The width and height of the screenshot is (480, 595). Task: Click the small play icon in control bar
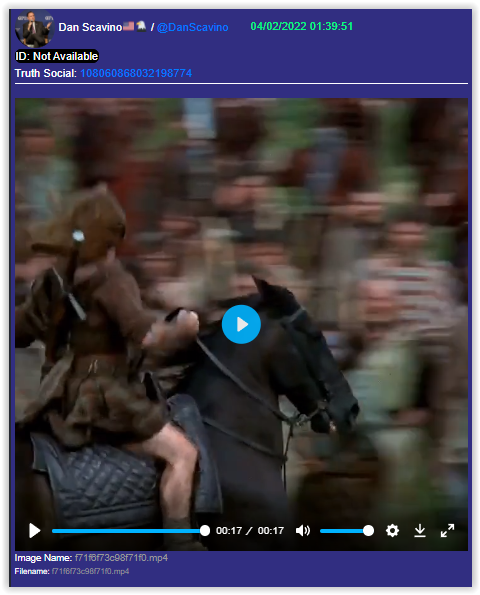point(35,530)
